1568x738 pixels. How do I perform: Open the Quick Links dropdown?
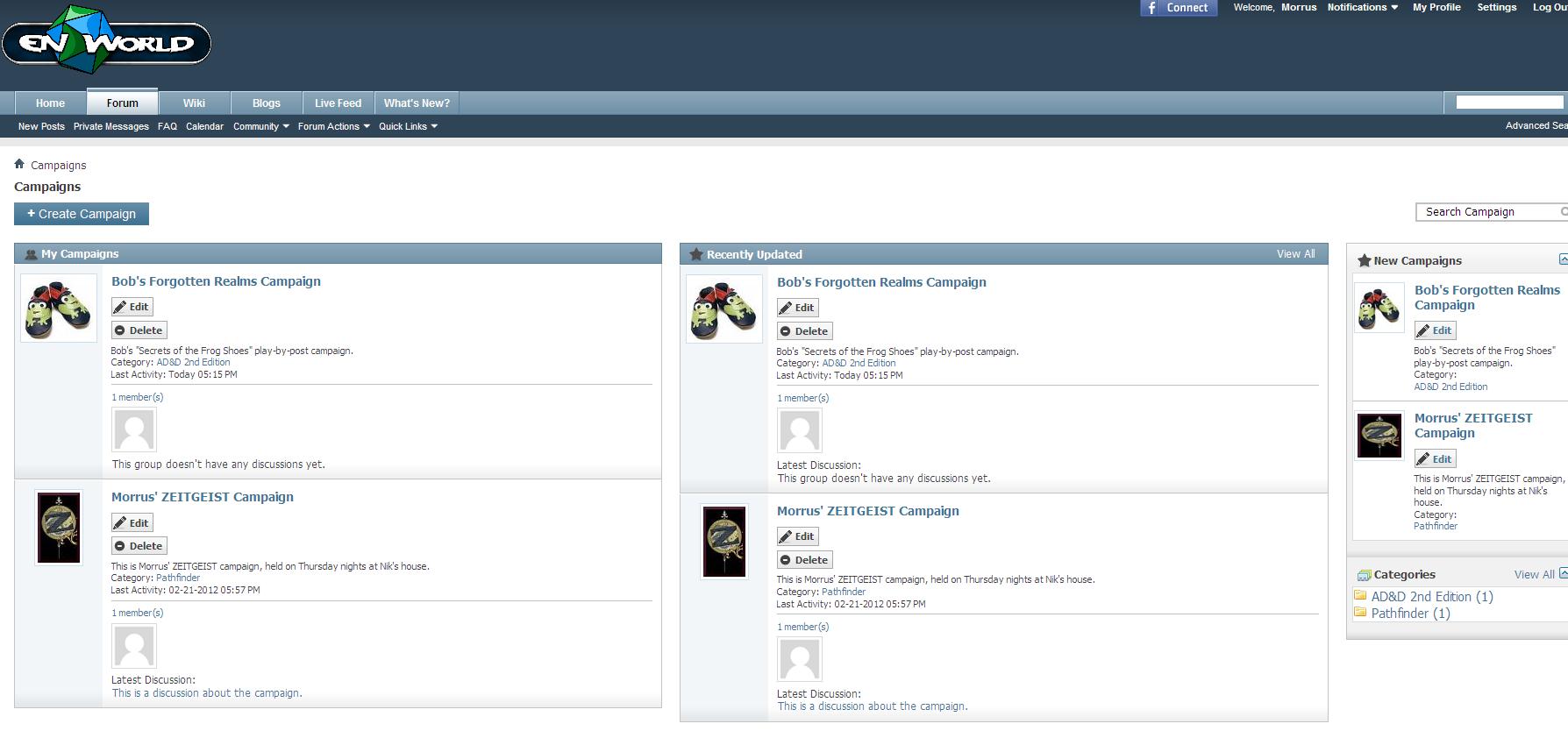pos(408,126)
